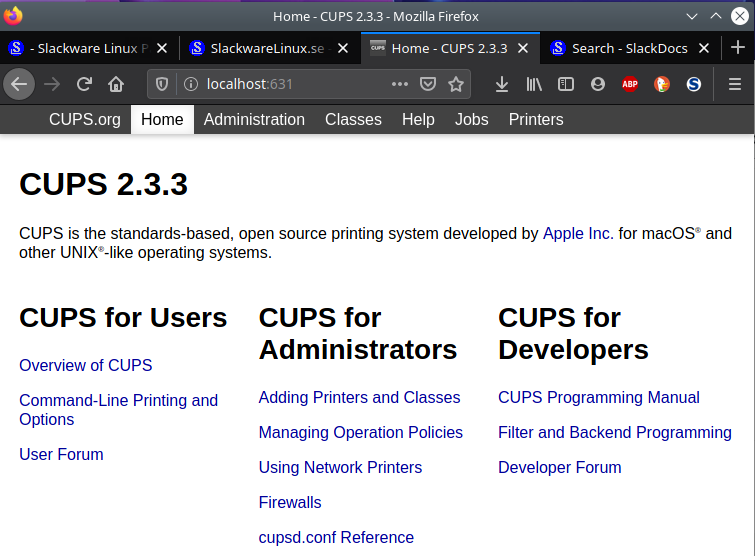Close the Firefox window
The height and width of the screenshot is (556, 755).
pyautogui.click(x=740, y=16)
